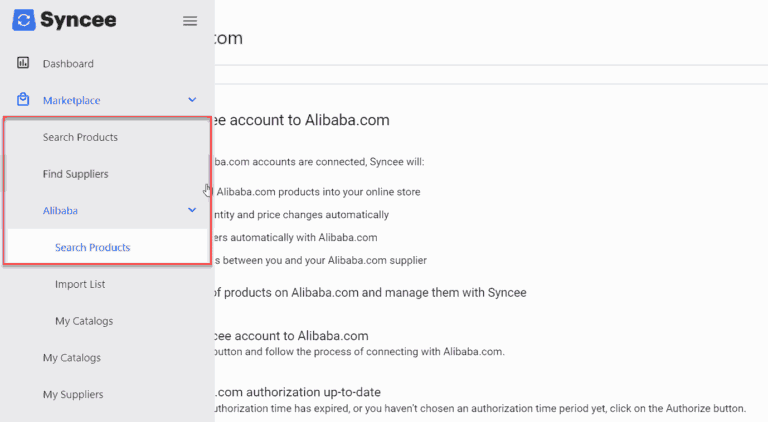This screenshot has height=422, width=768.
Task: Select the Marketplace menu label
Action: coord(71,100)
